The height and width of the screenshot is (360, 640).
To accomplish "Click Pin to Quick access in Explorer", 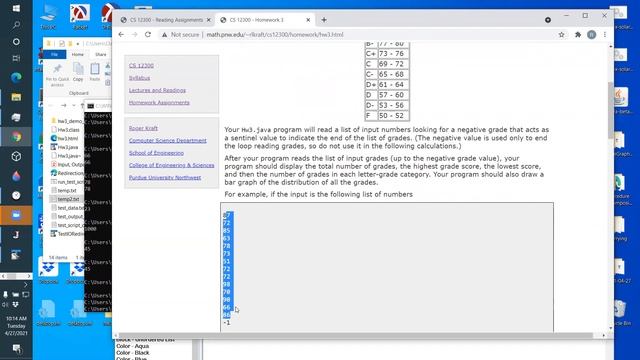I will pos(57,75).
